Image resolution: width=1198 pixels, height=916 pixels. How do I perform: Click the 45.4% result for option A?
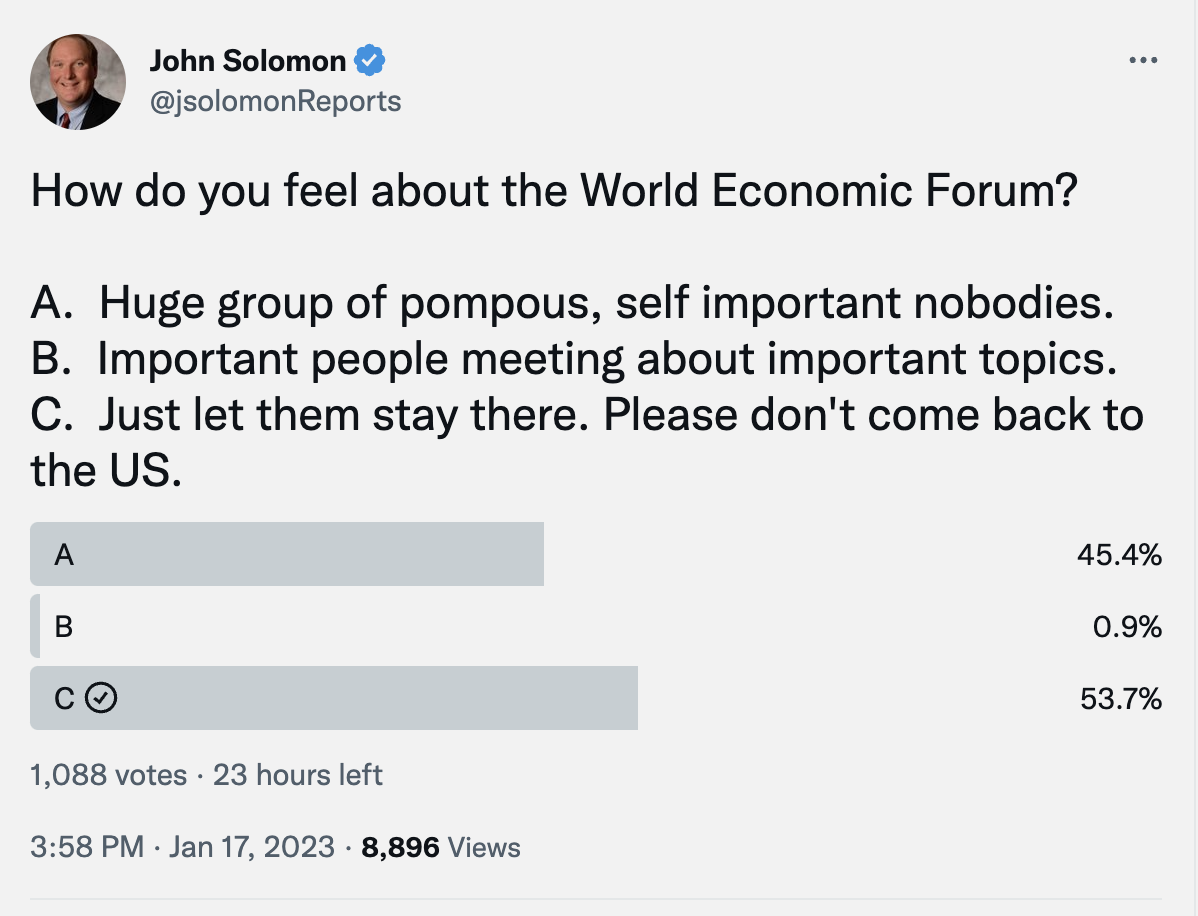pos(1119,555)
